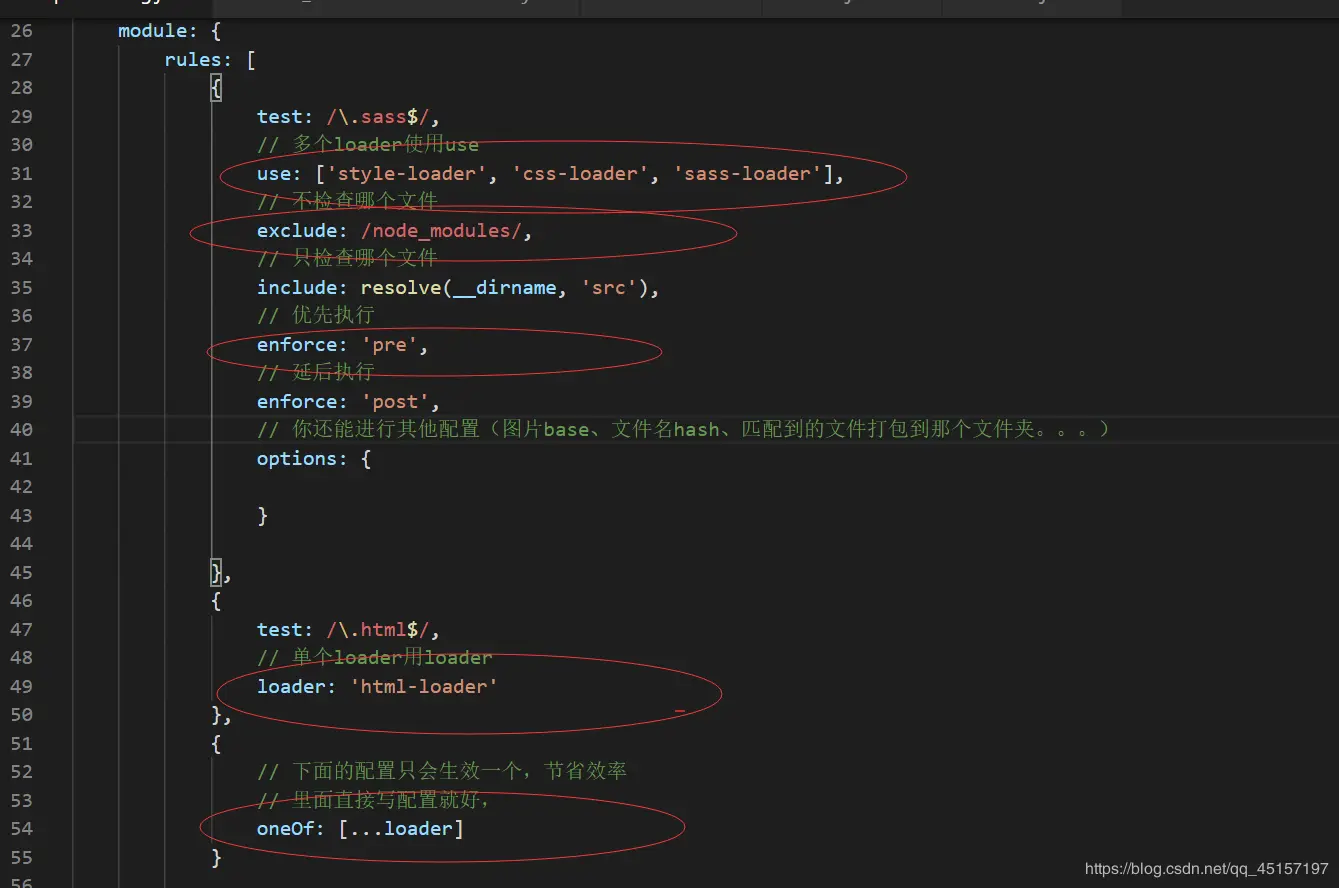1339x888 pixels.
Task: Click the comment "// 多个loader使用use"
Action: [x=368, y=145]
